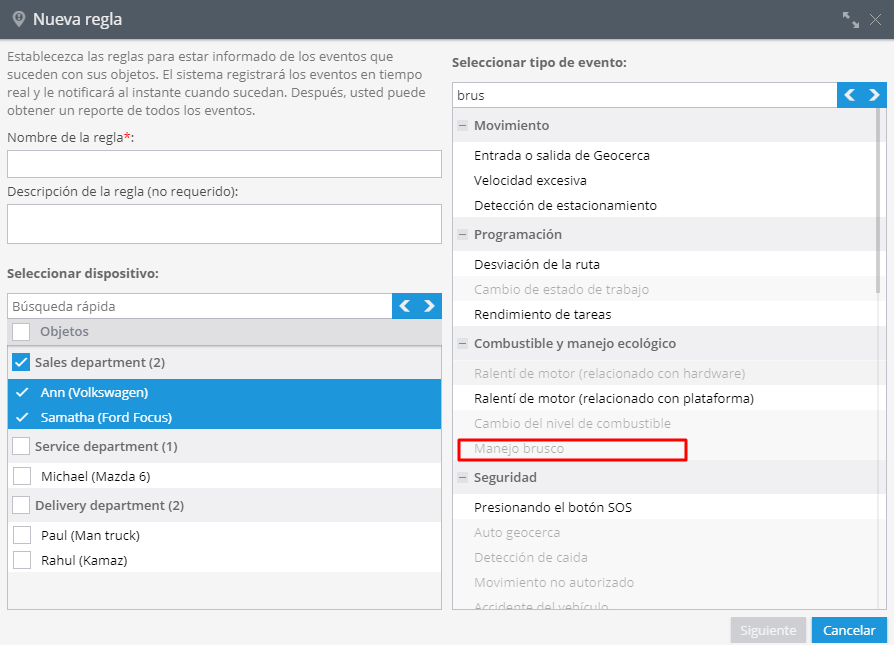Image resolution: width=894 pixels, height=645 pixels.
Task: Close the Nueva regla dialog
Action: (x=875, y=20)
